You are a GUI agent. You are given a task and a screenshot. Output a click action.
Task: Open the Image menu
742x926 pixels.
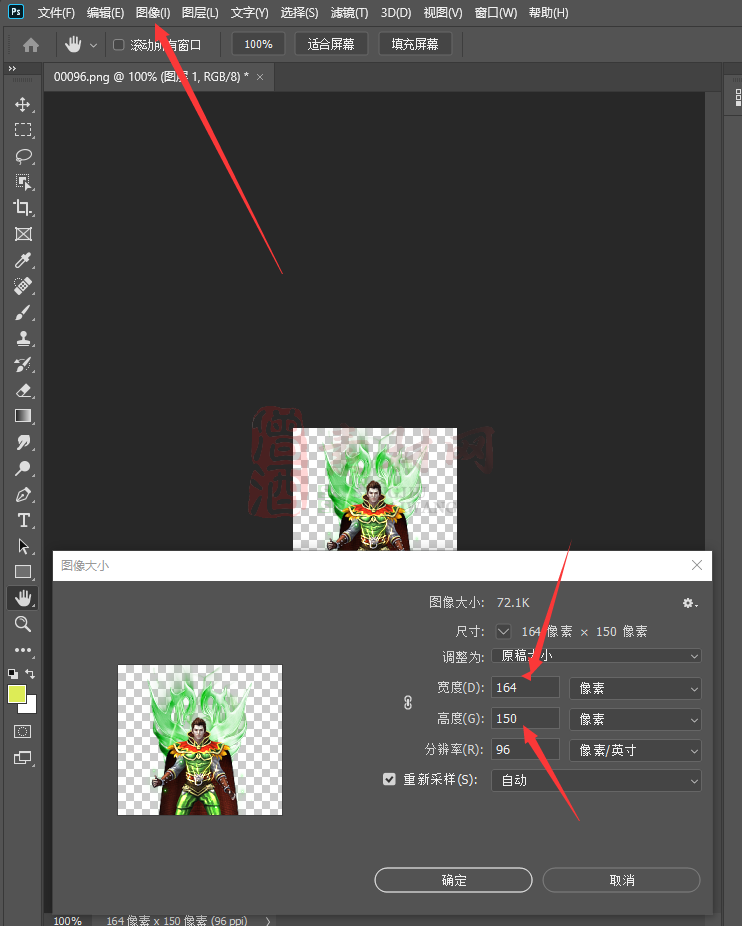(153, 12)
